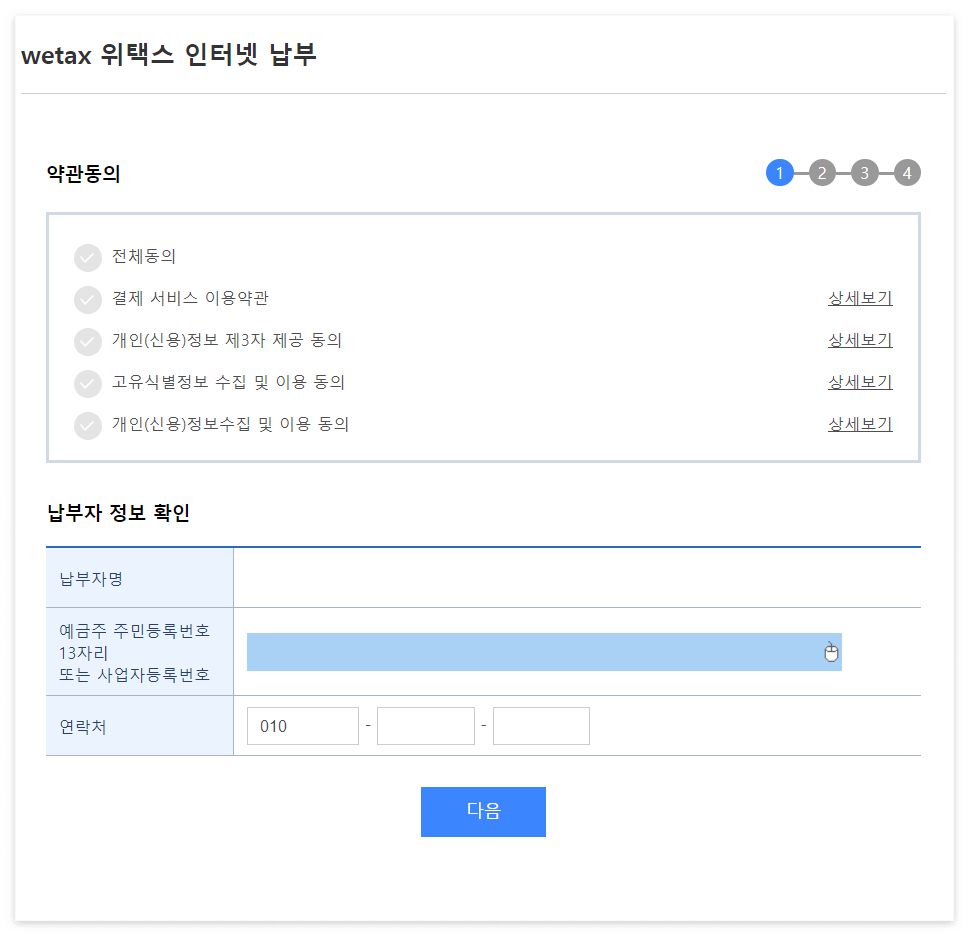Viewport: 969px width, 936px height.
Task: Open 상세보기 next to 개인(신용)정보수집 동의
Action: coord(859,424)
